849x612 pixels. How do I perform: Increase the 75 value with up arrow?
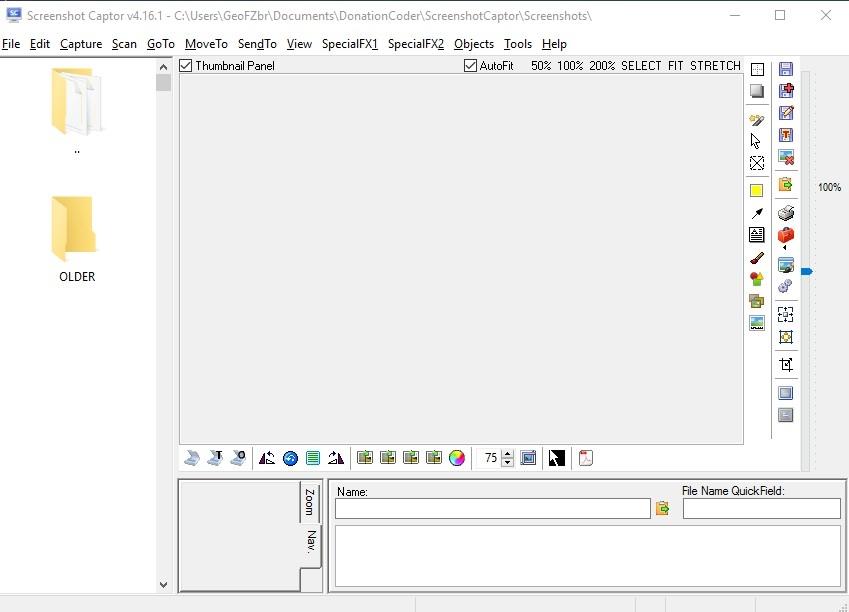pos(507,454)
